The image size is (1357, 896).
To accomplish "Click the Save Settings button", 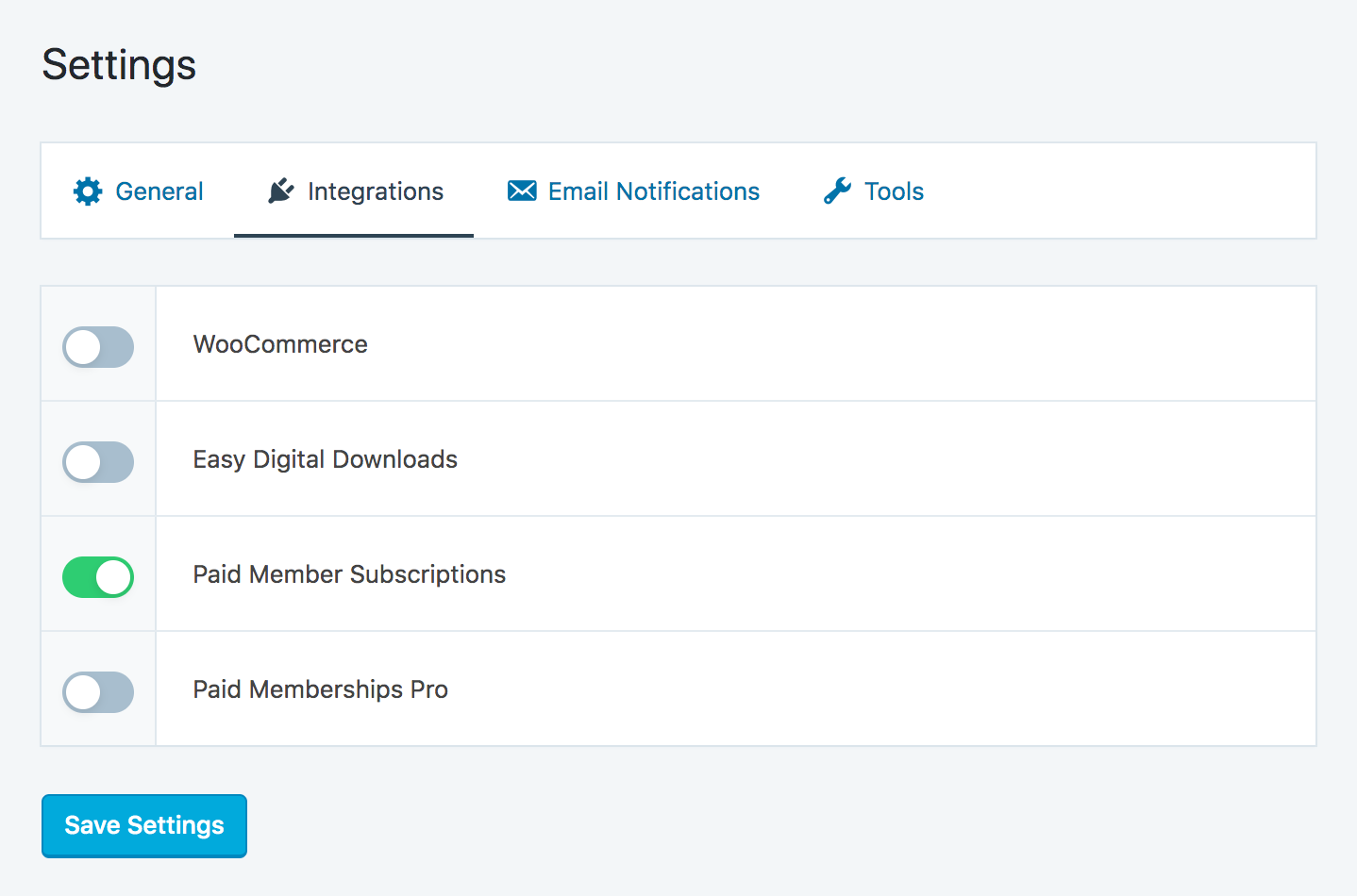I will (x=144, y=825).
